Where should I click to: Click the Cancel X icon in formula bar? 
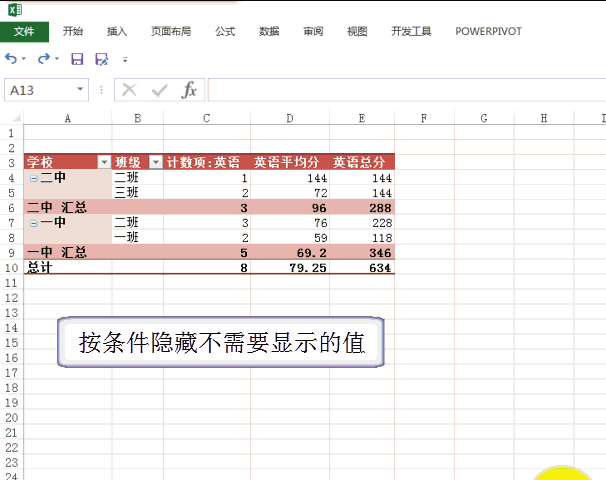[128, 90]
